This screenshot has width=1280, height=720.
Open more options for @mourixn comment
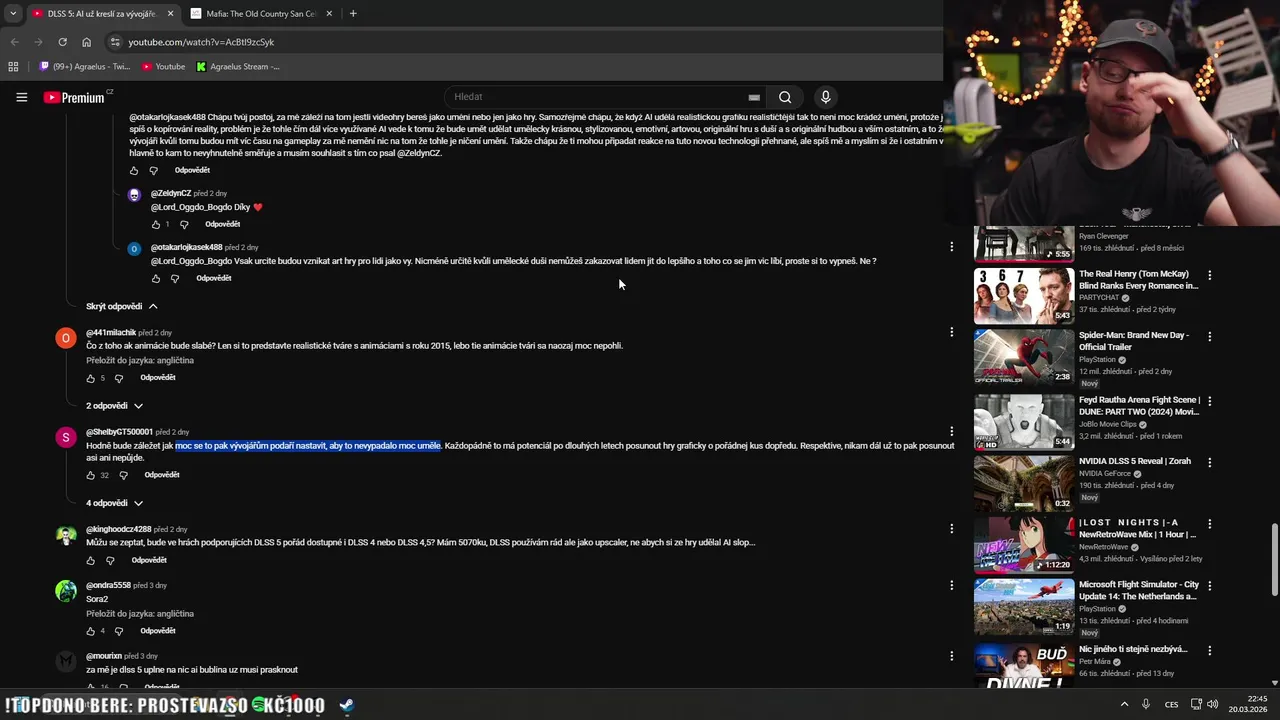point(951,656)
